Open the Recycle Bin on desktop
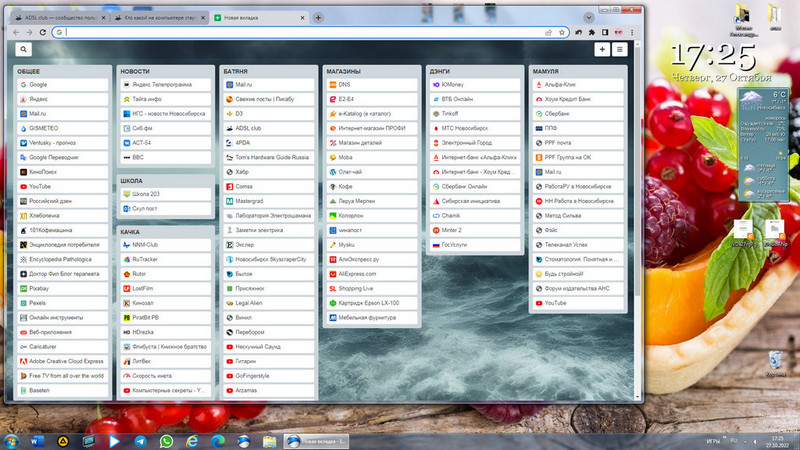The image size is (800, 450). 776,364
